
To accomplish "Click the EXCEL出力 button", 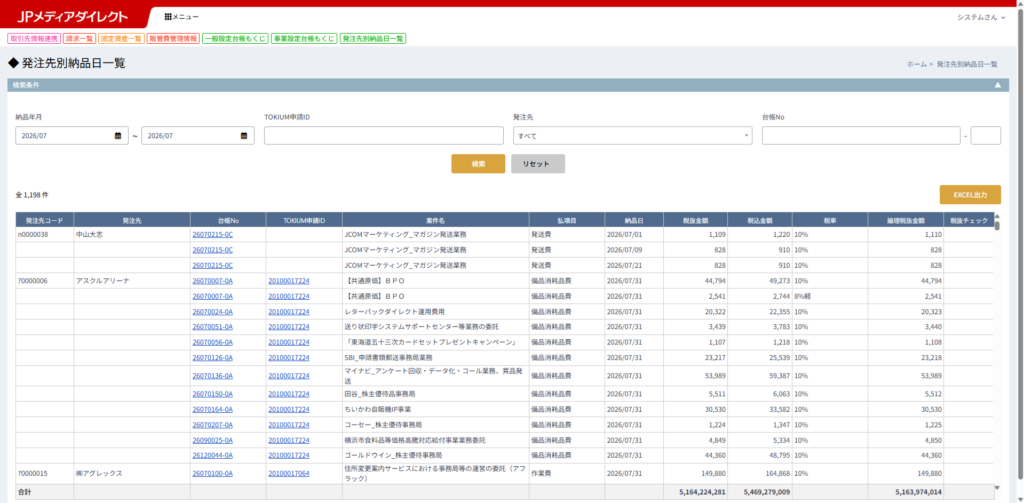I will pos(970,195).
